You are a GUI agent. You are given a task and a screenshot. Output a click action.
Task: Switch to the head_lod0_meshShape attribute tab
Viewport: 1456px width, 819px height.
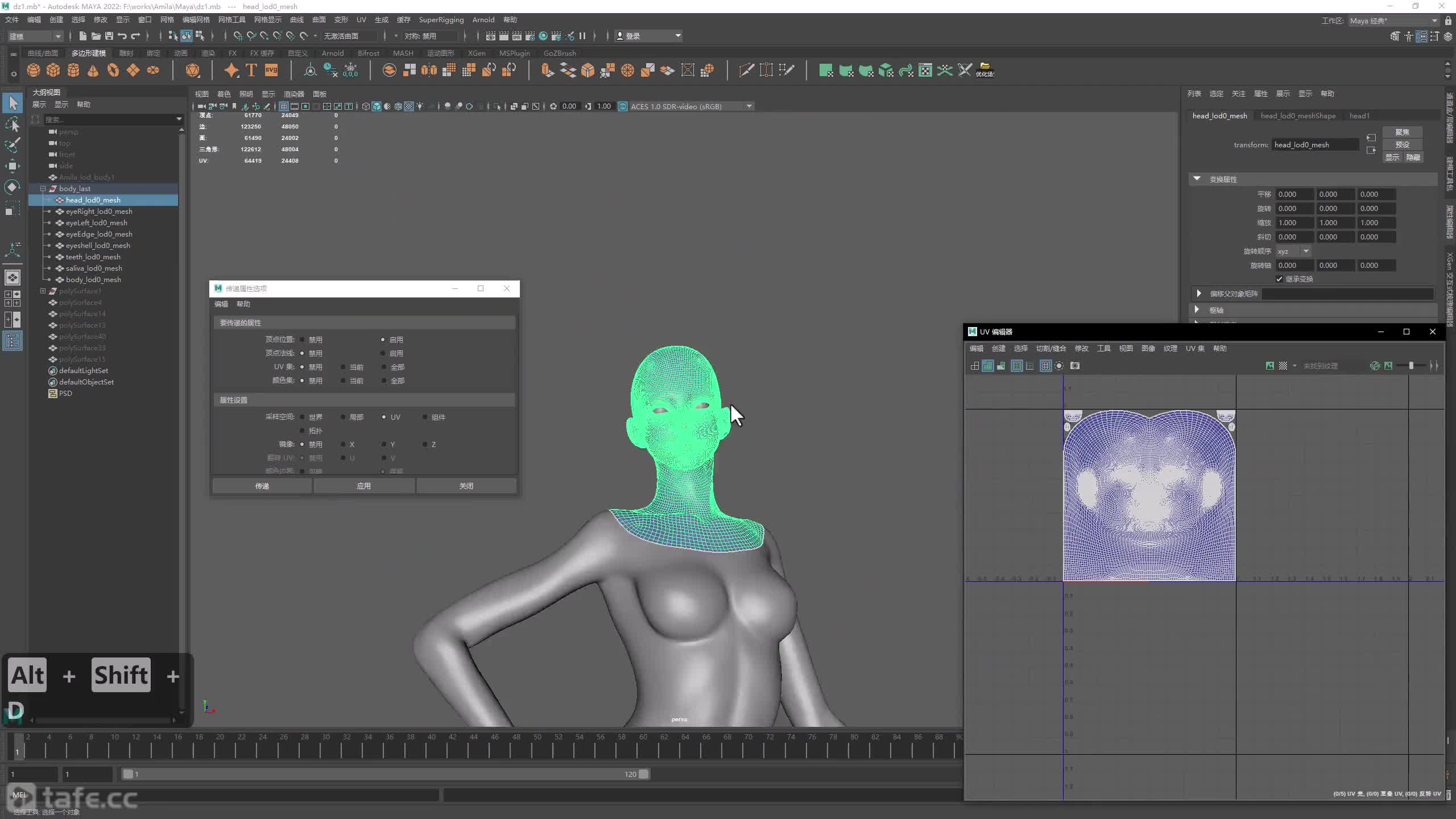(1298, 116)
